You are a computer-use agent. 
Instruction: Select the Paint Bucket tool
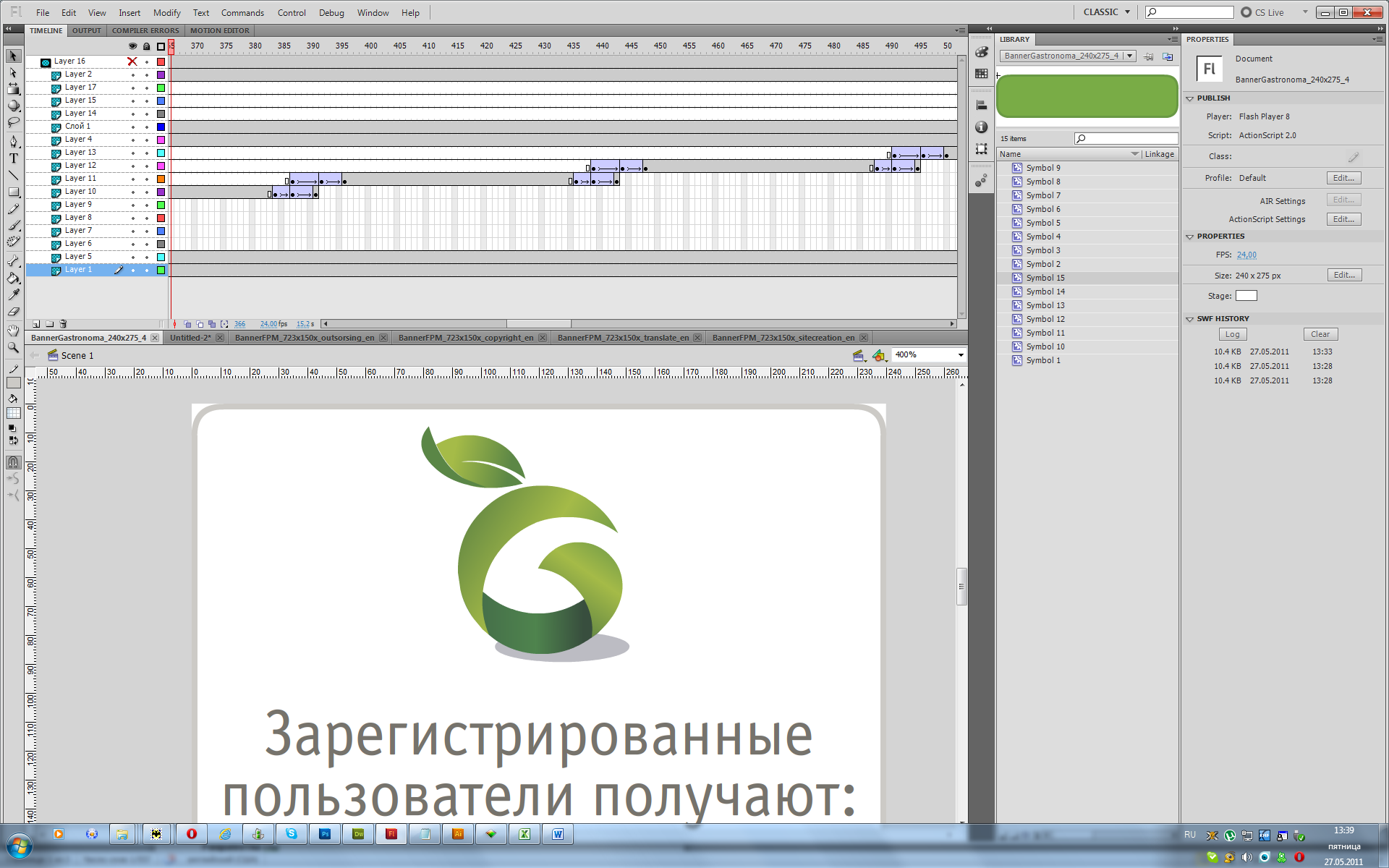pyautogui.click(x=13, y=278)
